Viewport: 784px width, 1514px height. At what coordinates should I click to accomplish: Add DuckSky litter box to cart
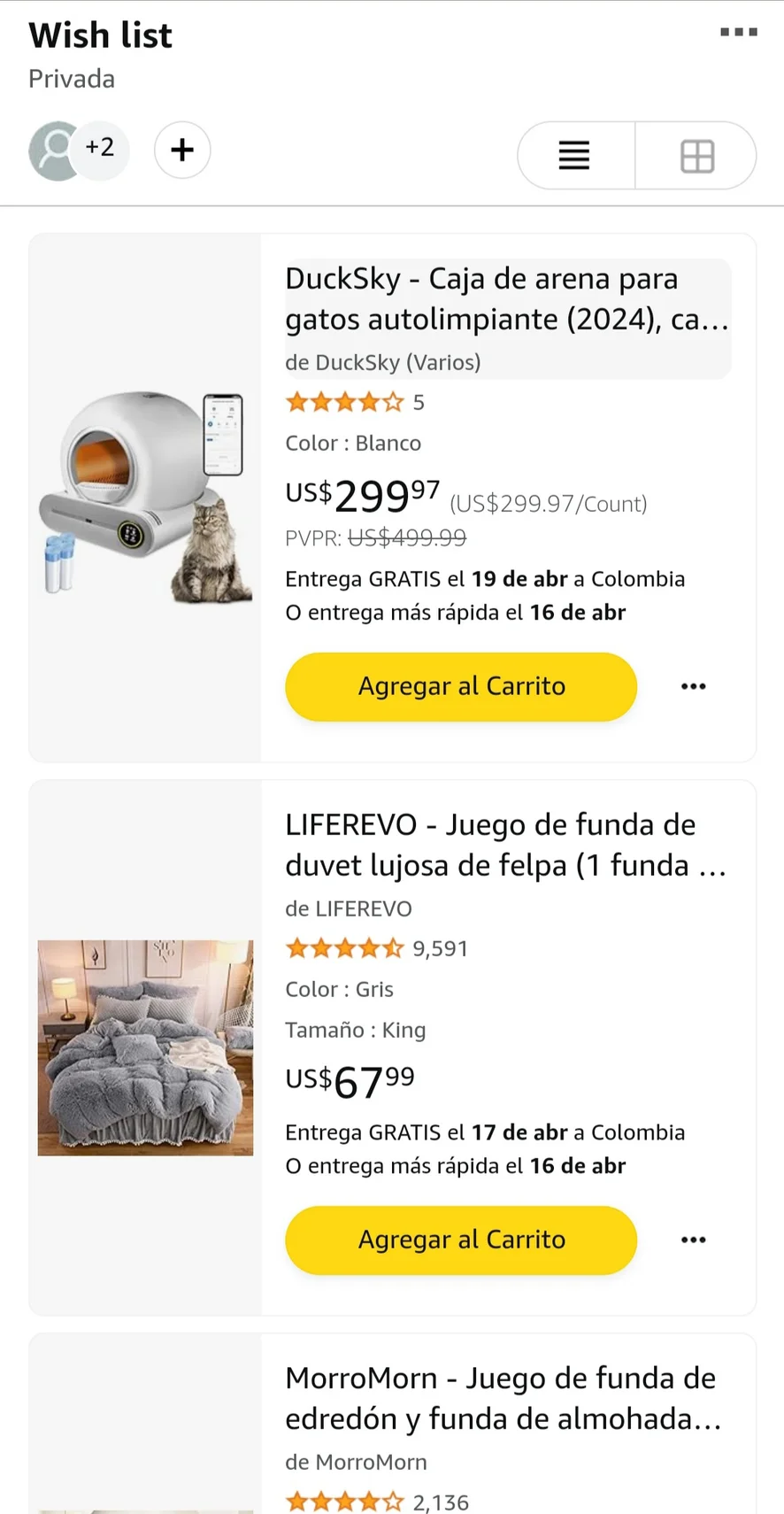click(x=460, y=686)
